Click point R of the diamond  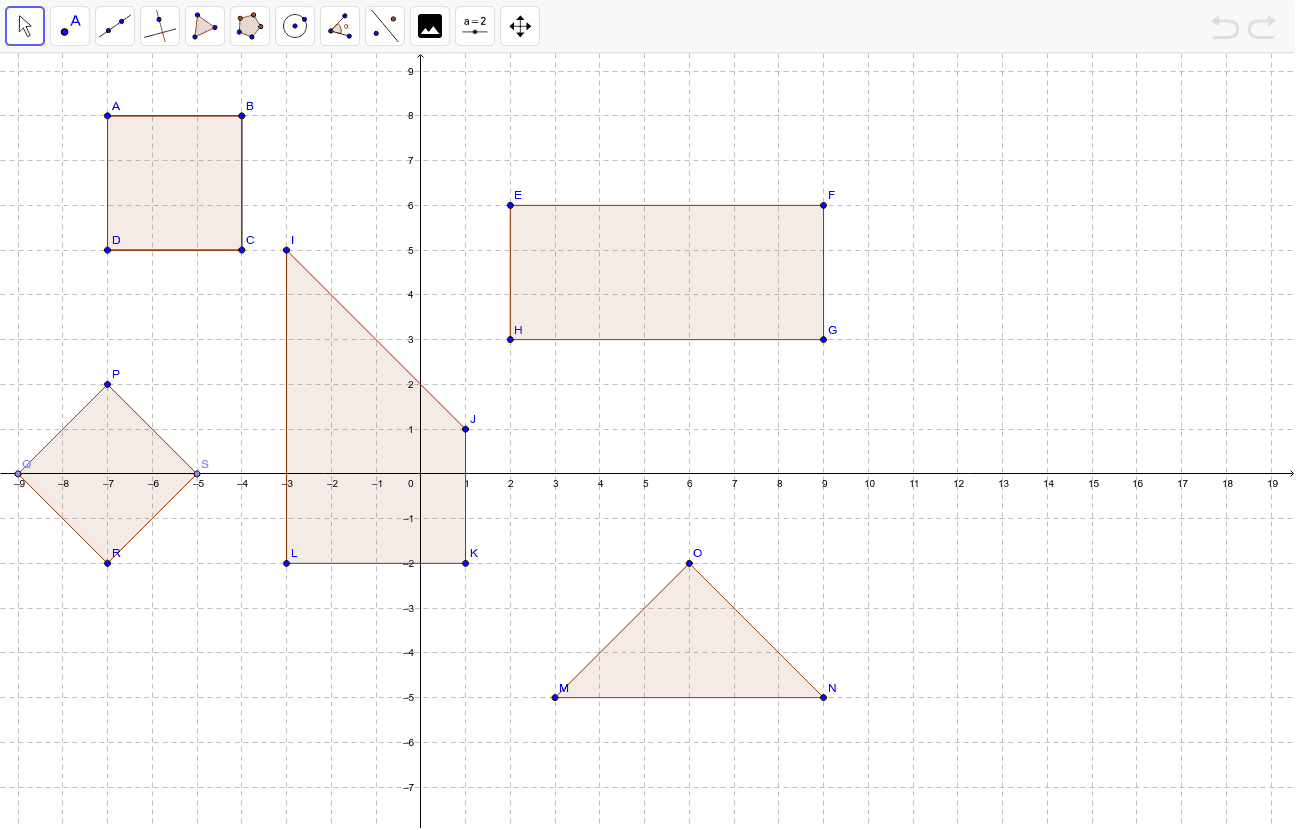tap(108, 563)
